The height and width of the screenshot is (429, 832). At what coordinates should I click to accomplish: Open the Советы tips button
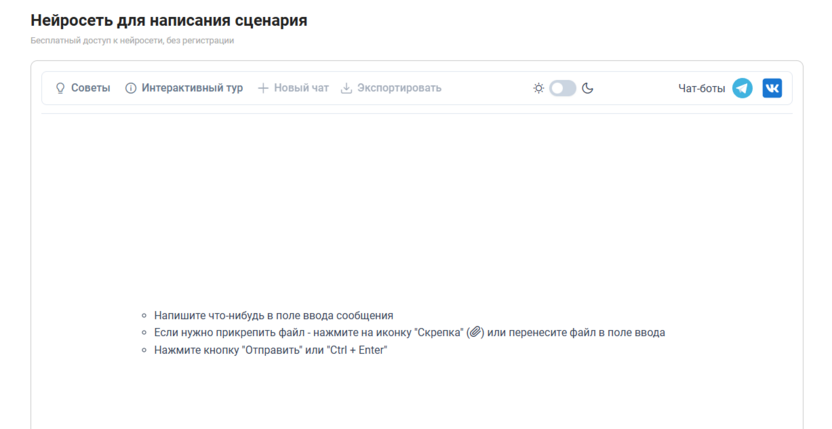click(x=83, y=88)
